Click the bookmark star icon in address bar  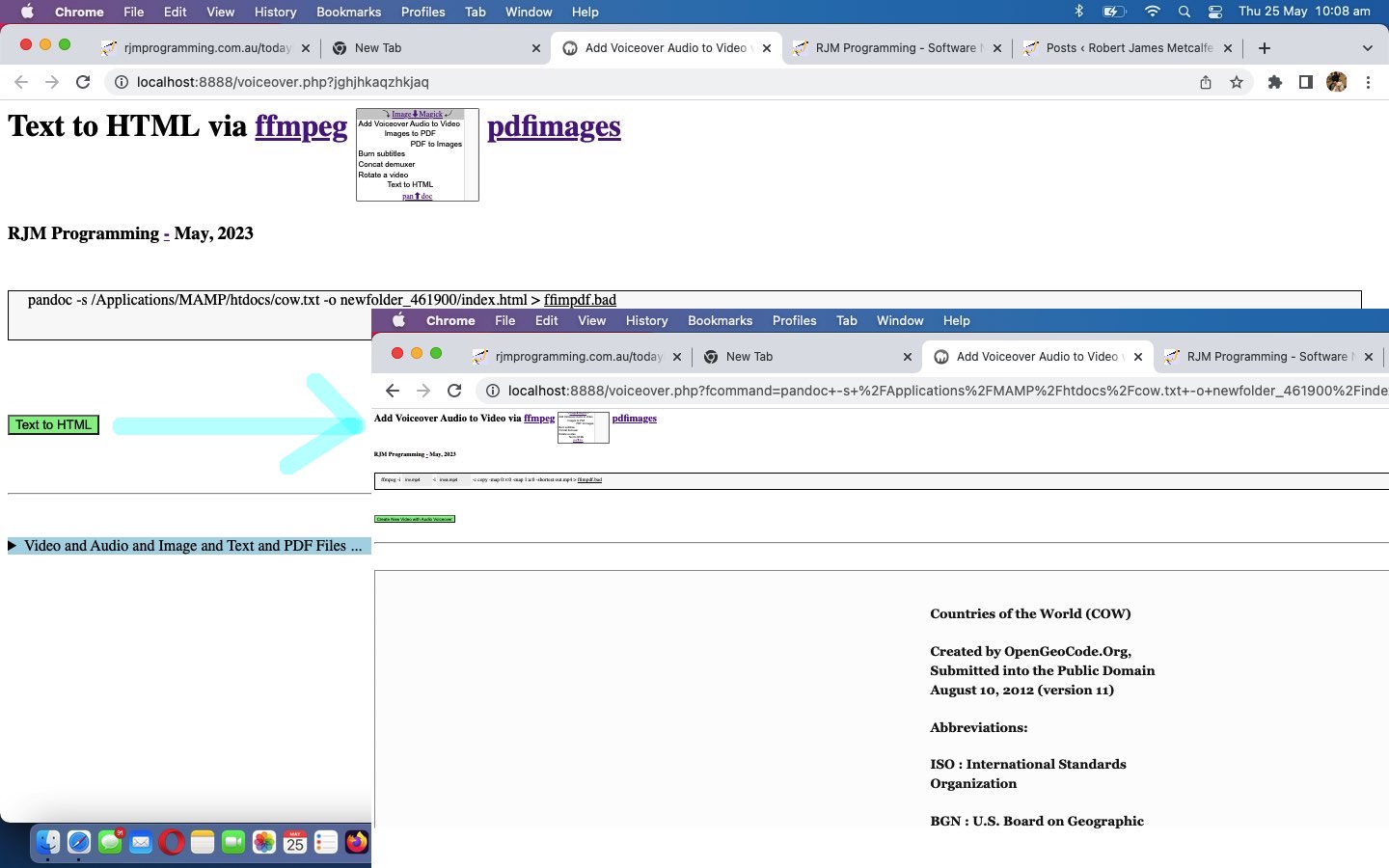click(1237, 83)
